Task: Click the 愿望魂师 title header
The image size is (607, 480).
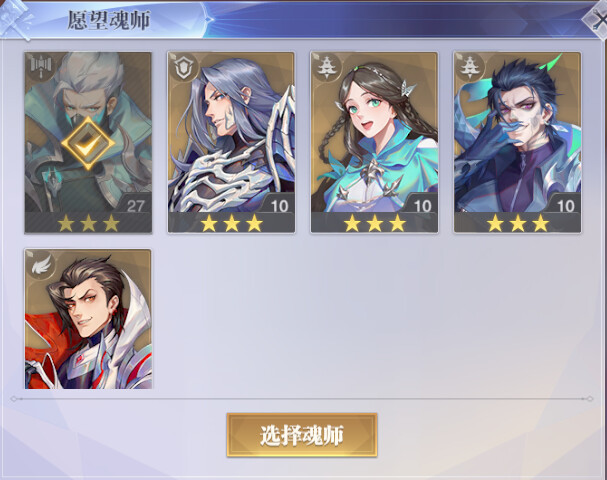Action: point(108,20)
